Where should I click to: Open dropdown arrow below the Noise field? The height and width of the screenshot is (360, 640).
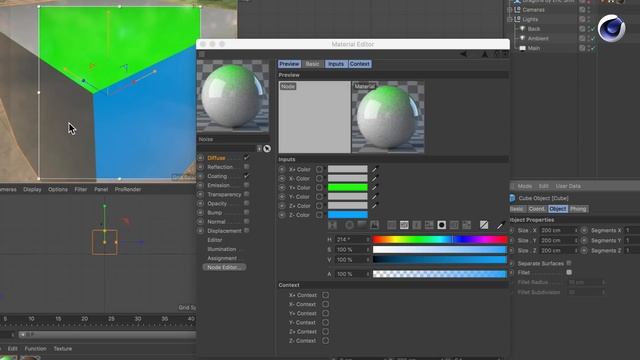pyautogui.click(x=259, y=149)
